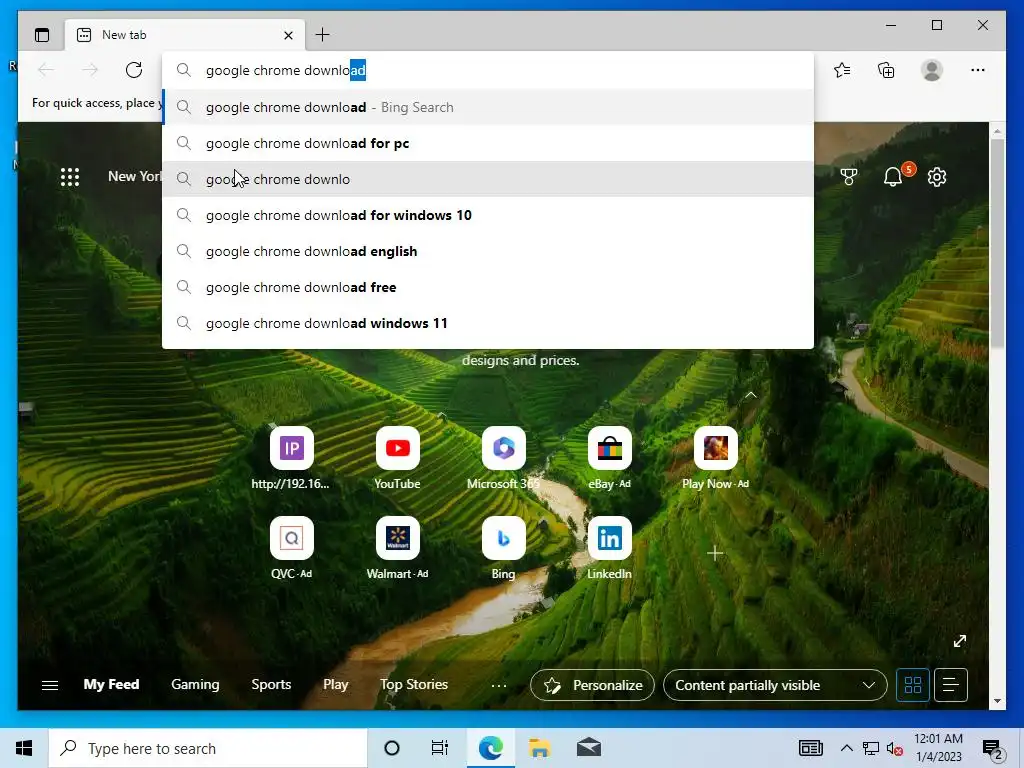Select the Sports feed tab
This screenshot has height=768, width=1024.
(271, 684)
